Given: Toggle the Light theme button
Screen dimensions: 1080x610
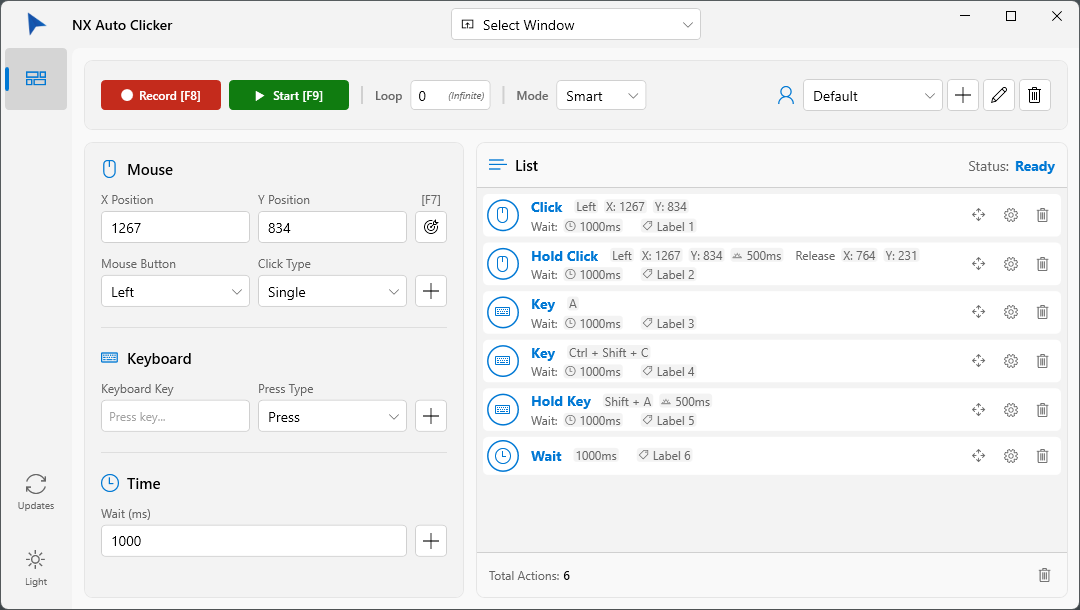Looking at the screenshot, I should (36, 568).
